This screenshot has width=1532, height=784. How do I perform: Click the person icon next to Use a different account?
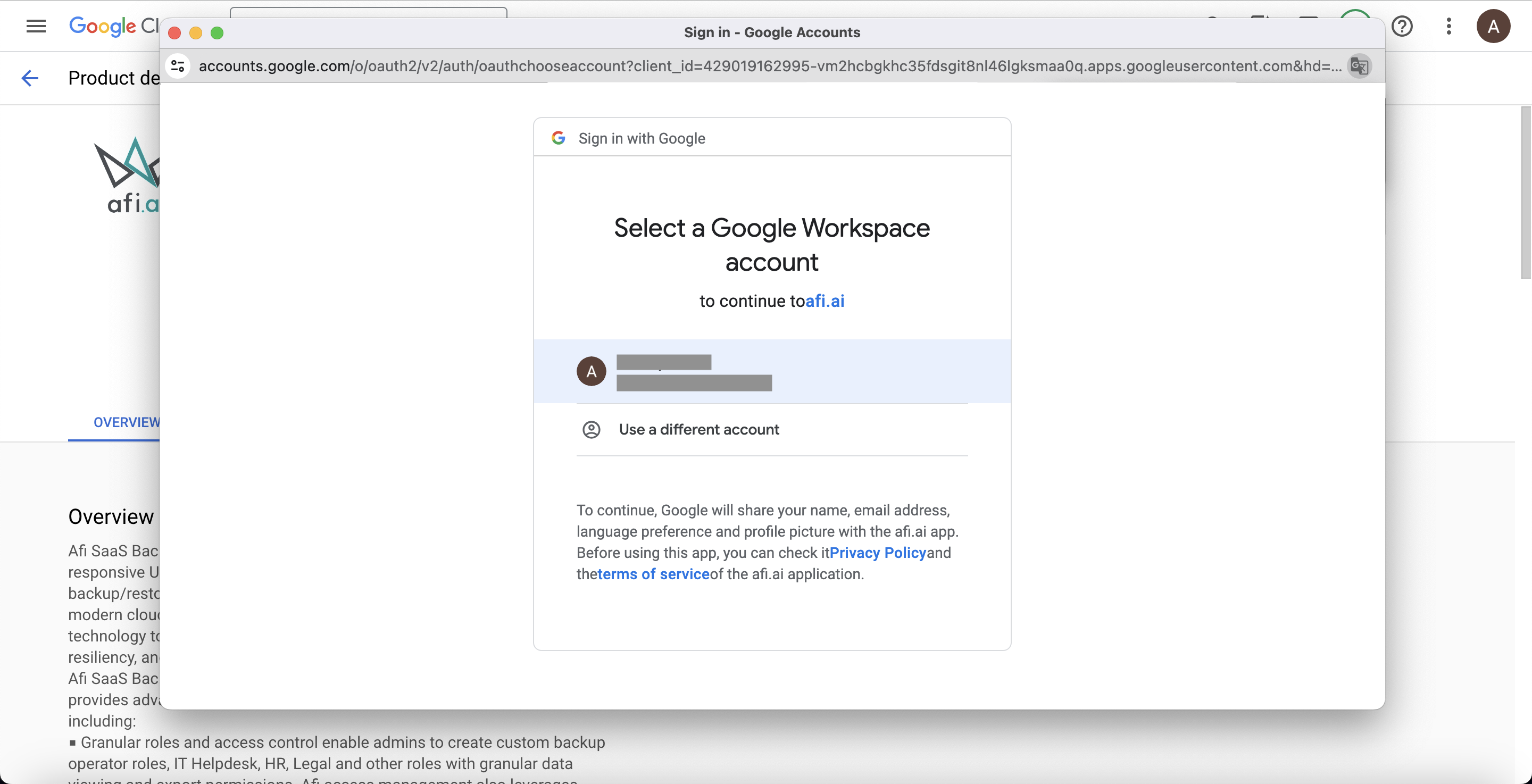(591, 429)
